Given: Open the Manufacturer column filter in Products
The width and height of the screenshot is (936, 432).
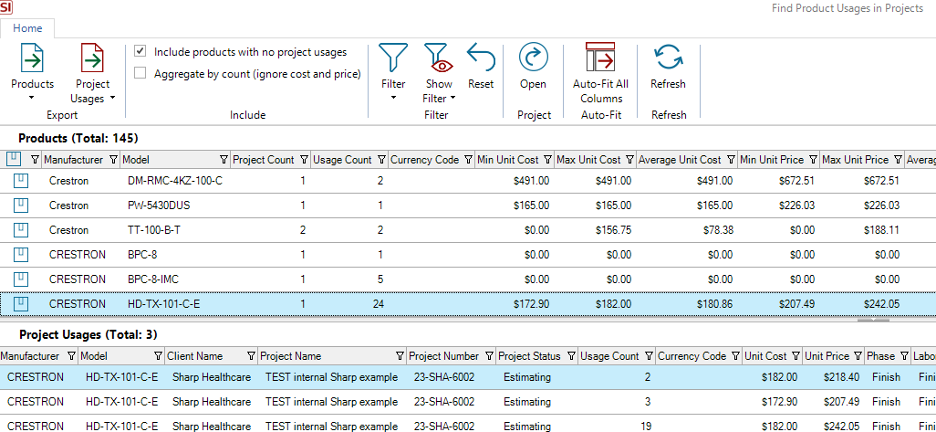Looking at the screenshot, I should (x=113, y=160).
